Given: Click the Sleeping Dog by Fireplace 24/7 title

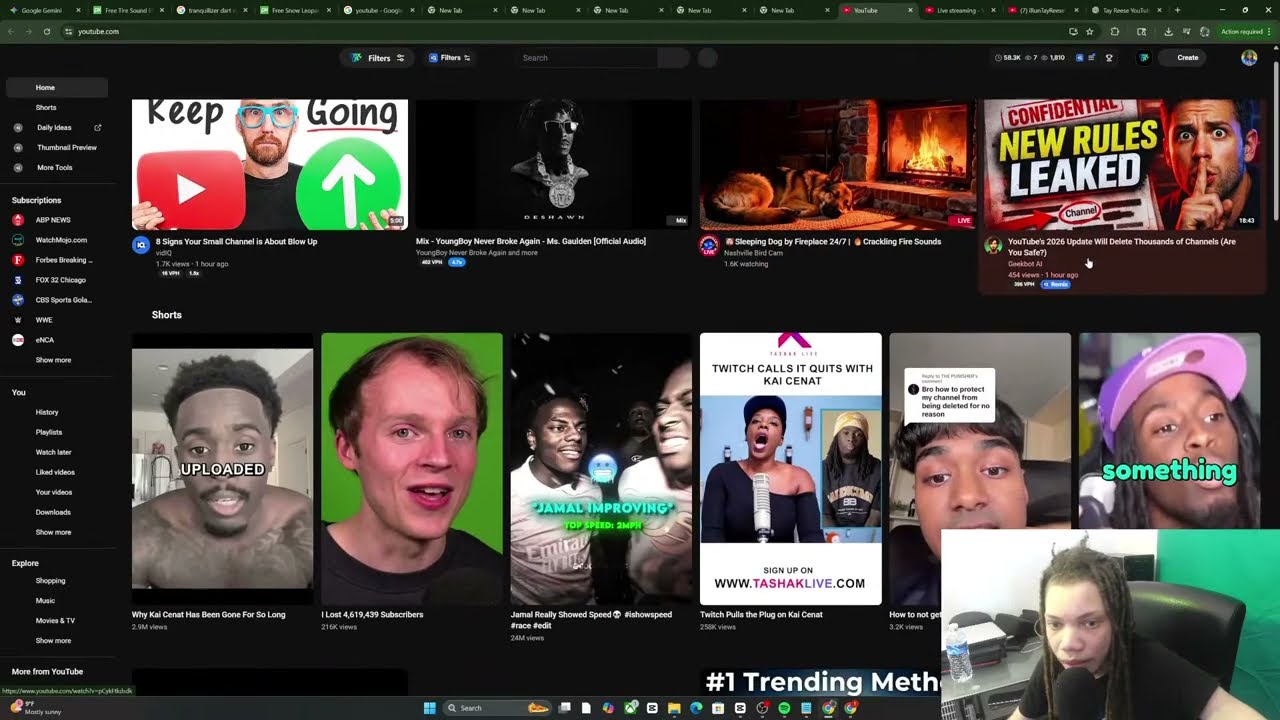Looking at the screenshot, I should pos(833,242).
